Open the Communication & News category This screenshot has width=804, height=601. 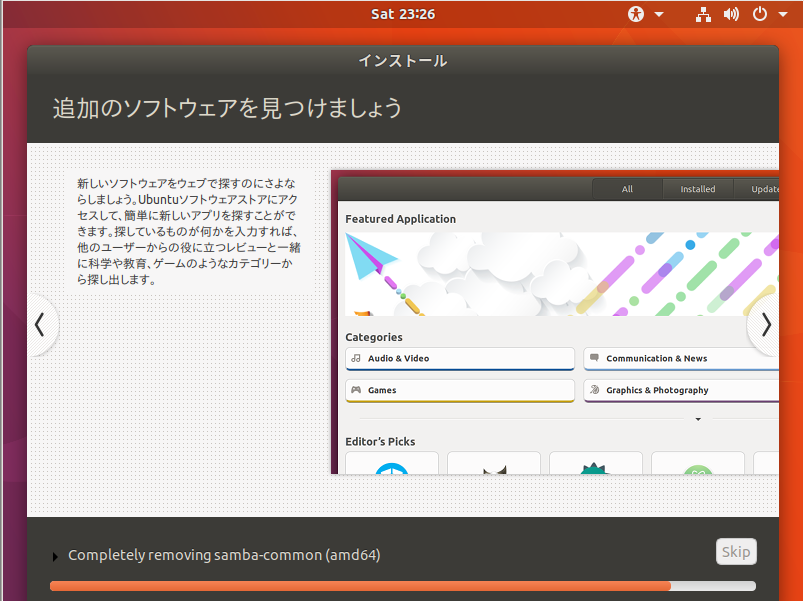pos(681,358)
